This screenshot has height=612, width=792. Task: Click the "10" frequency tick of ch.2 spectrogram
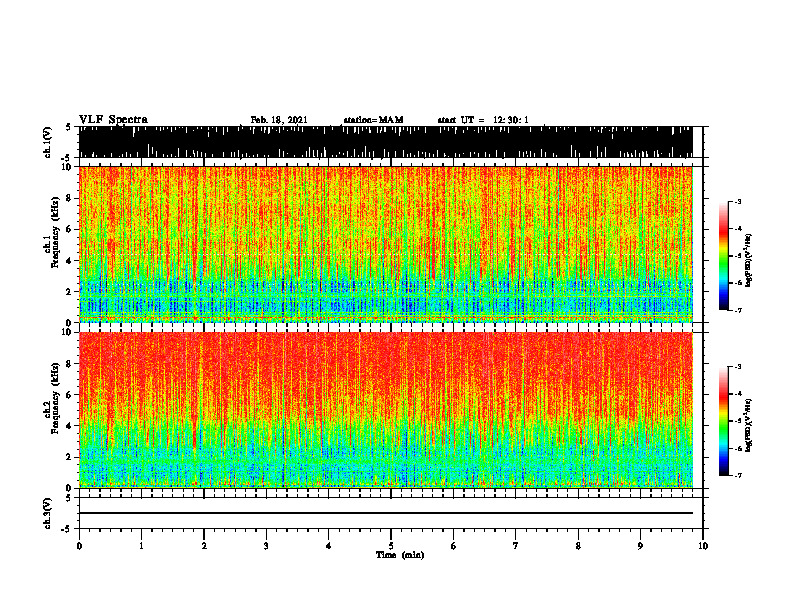click(x=67, y=332)
